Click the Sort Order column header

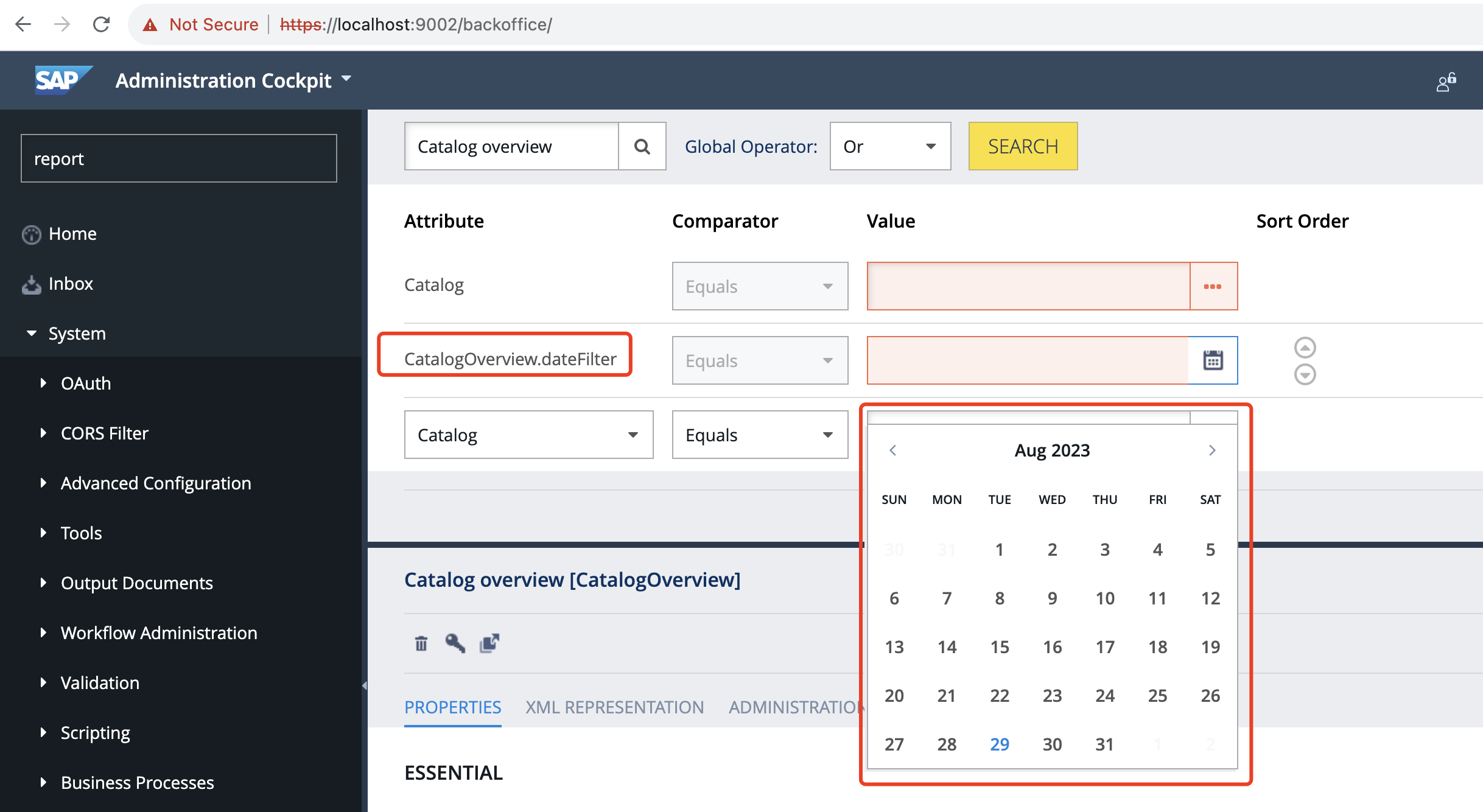(x=1302, y=221)
